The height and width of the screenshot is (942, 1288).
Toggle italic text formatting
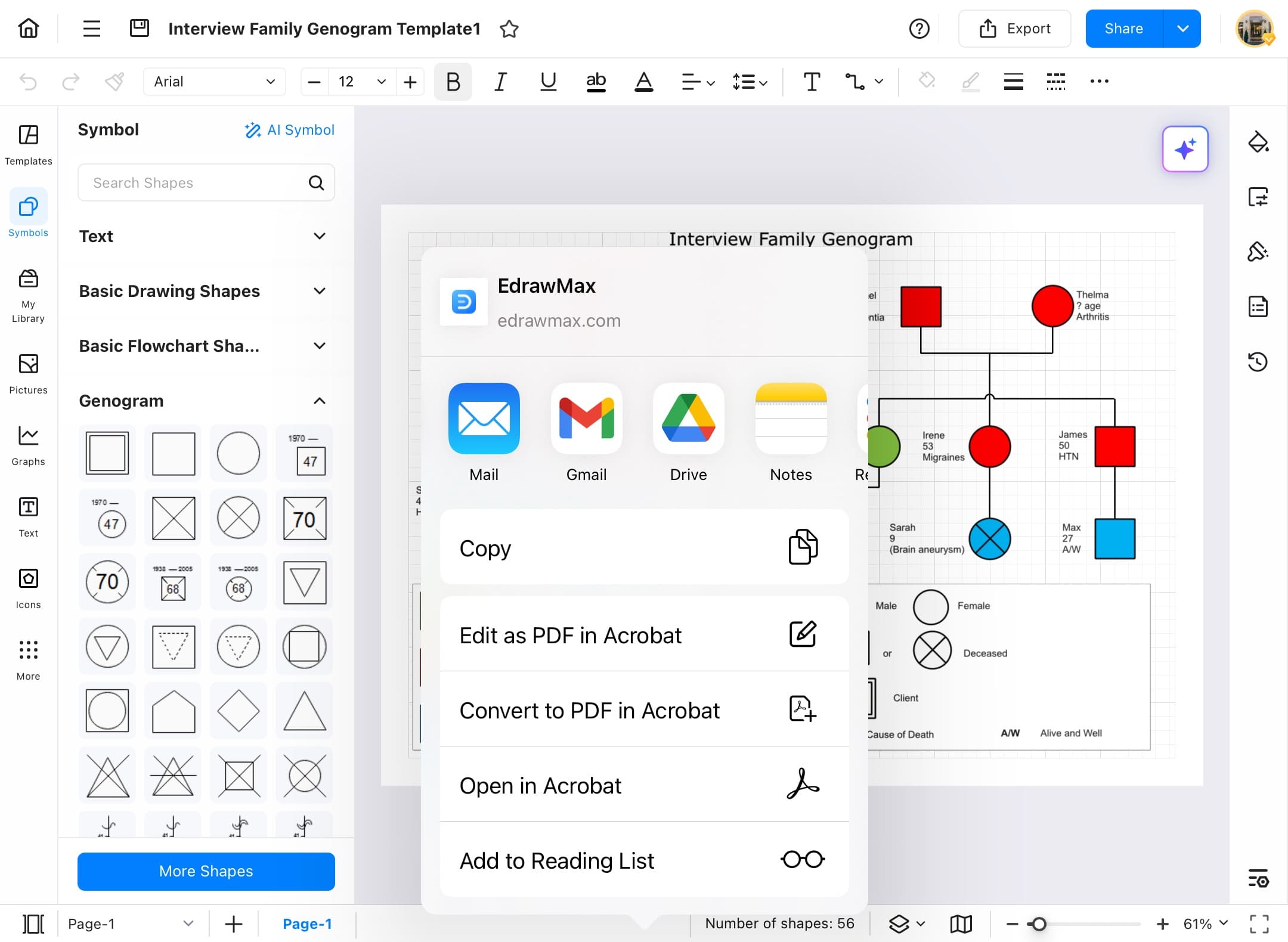tap(500, 82)
